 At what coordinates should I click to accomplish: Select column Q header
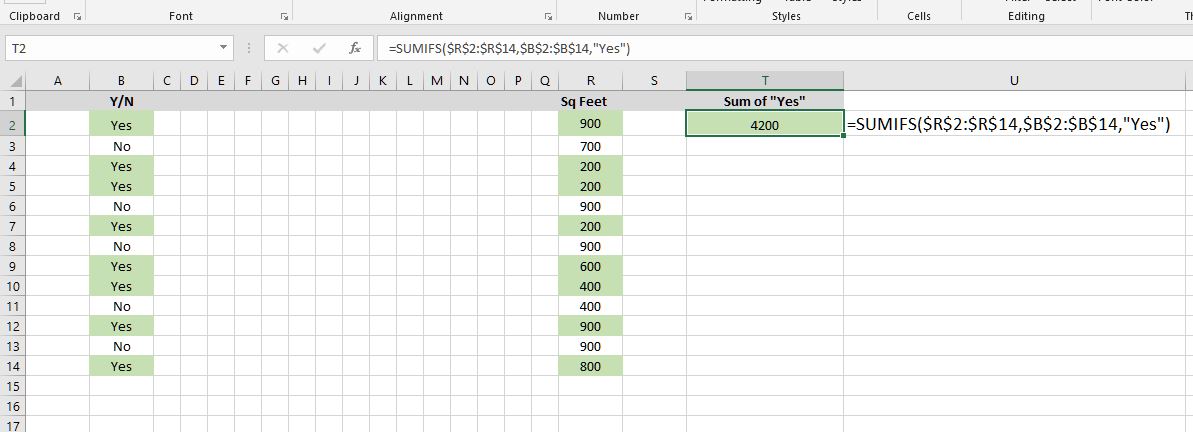tap(545, 81)
